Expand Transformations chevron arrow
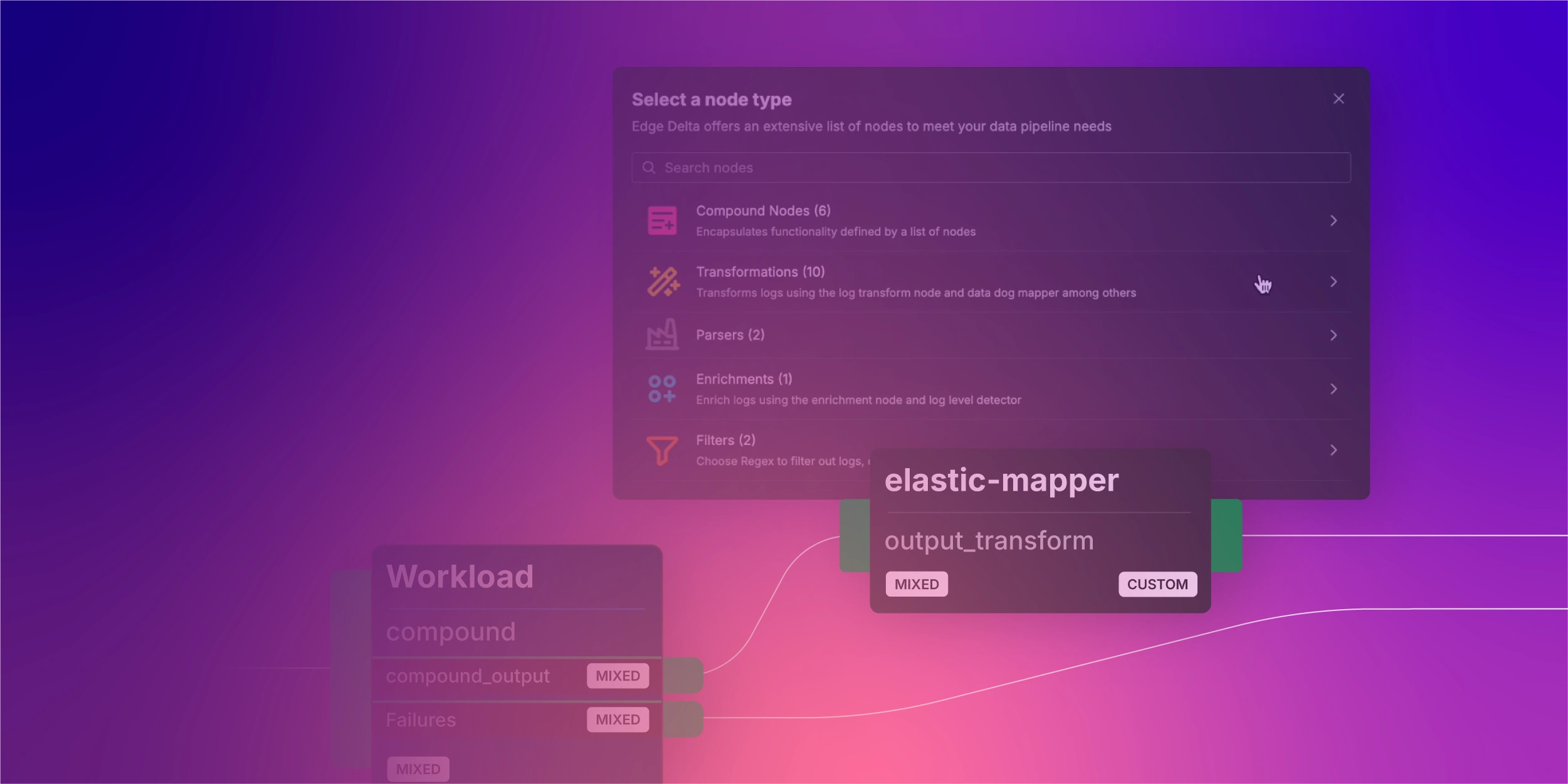Viewport: 1568px width, 784px height. click(x=1334, y=282)
